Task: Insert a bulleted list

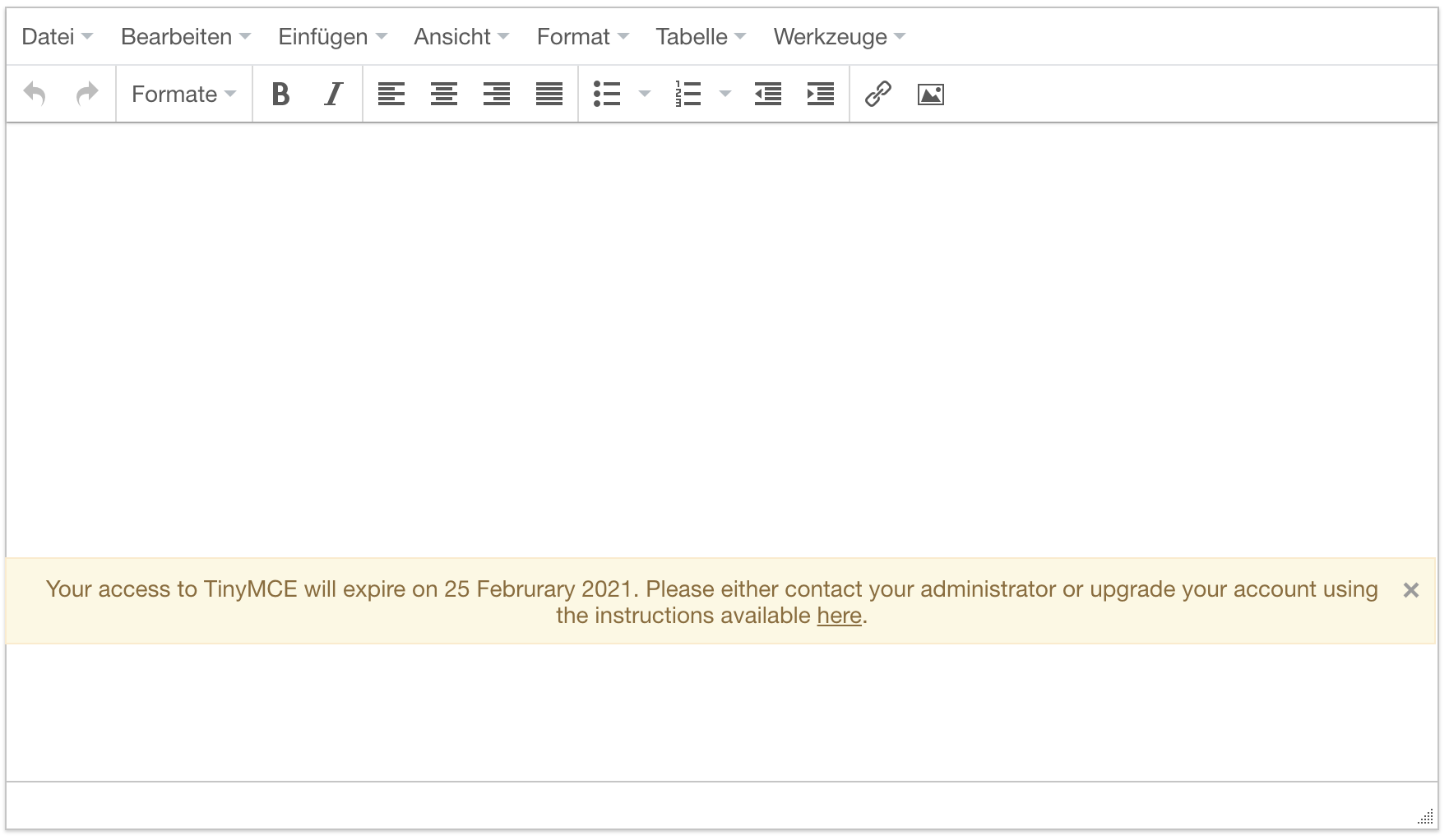Action: [x=607, y=94]
